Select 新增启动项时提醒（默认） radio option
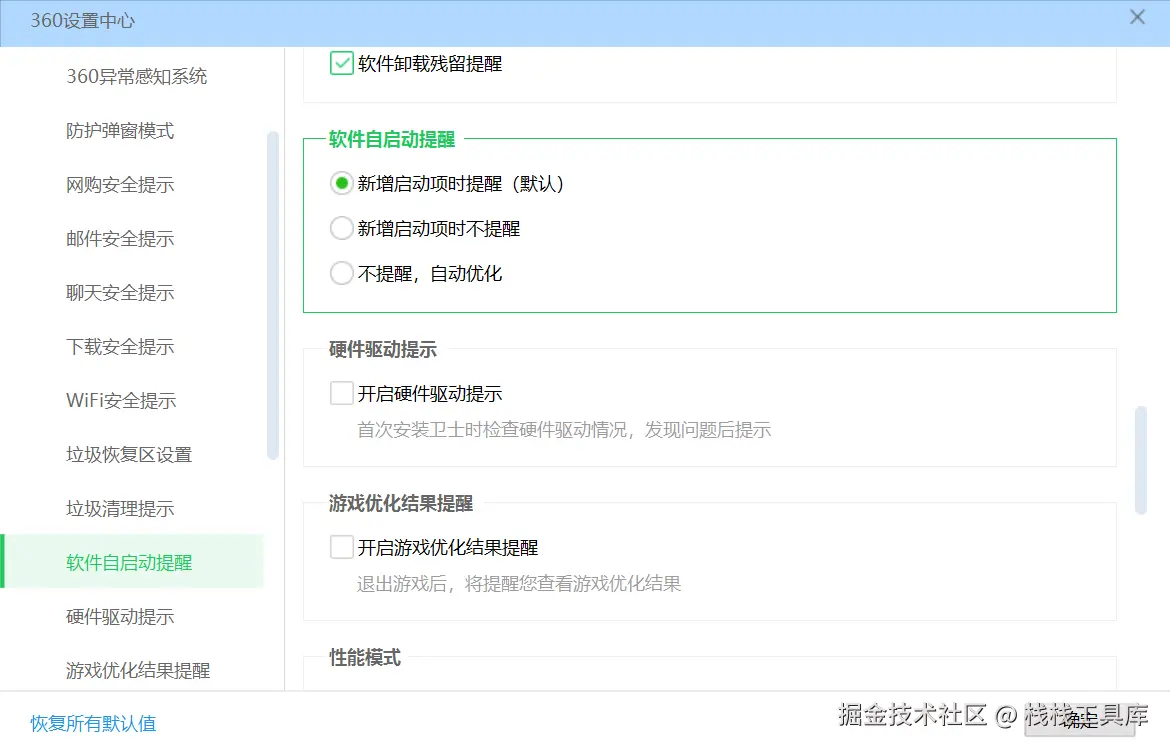Image resolution: width=1170 pixels, height=750 pixels. click(342, 183)
